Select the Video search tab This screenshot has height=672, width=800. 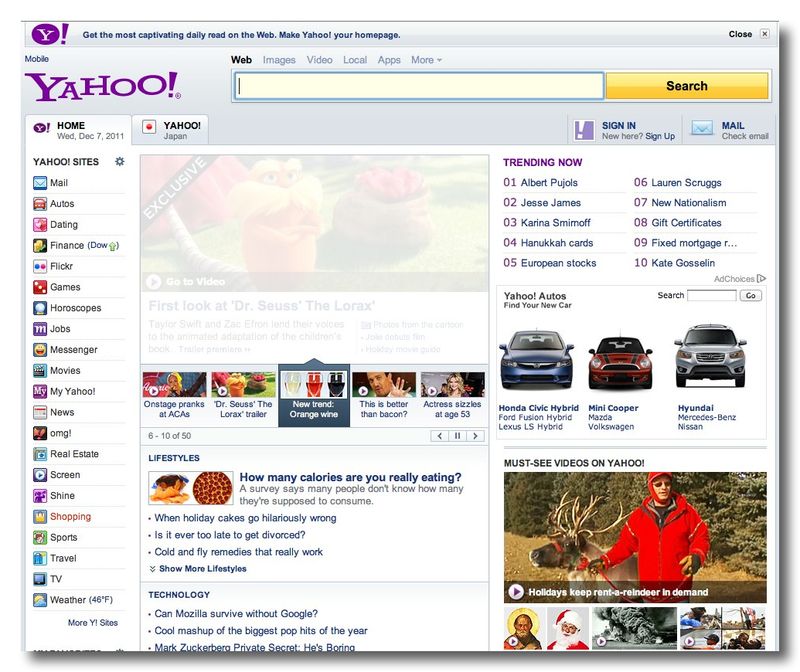319,60
